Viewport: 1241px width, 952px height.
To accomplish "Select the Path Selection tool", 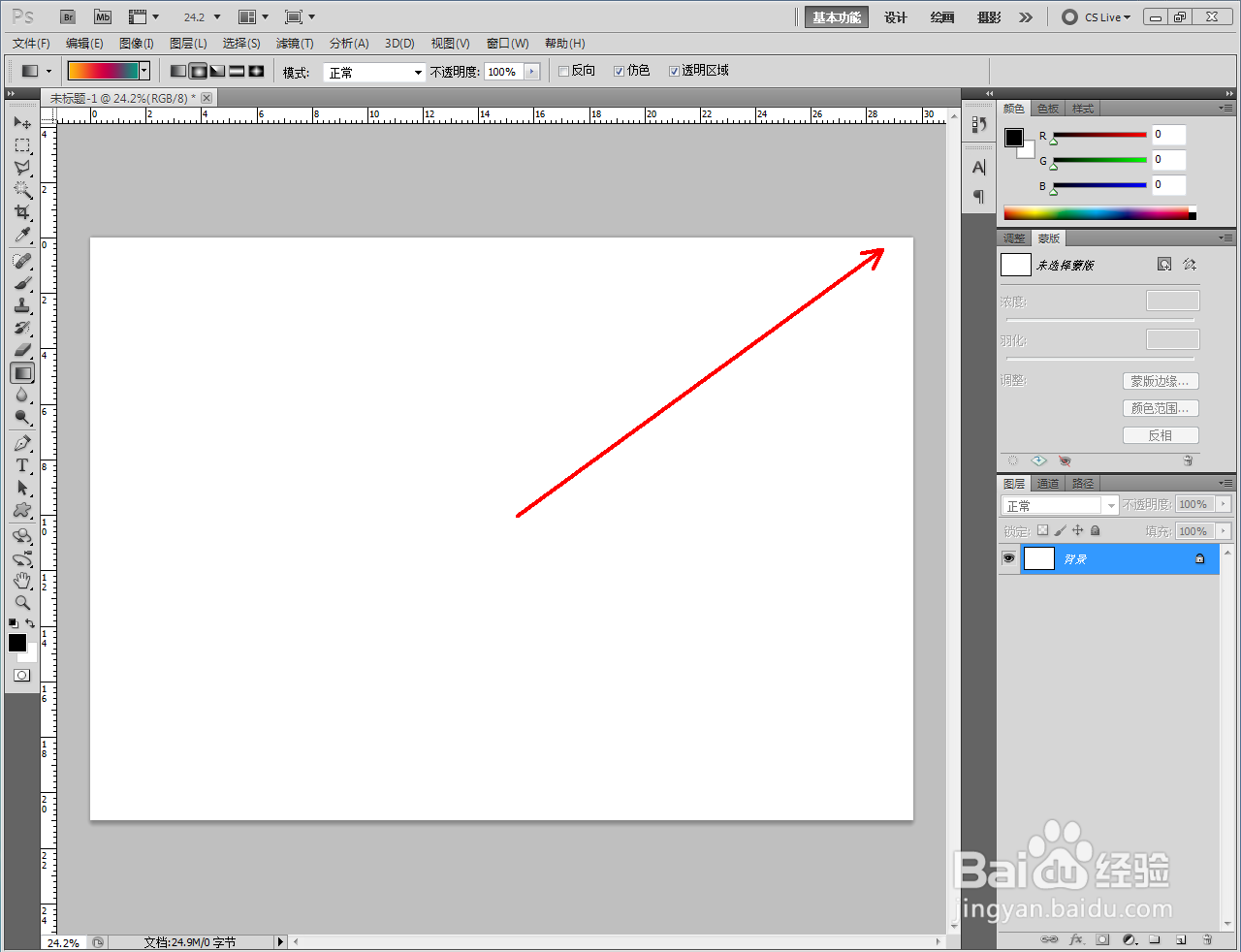I will tap(22, 488).
